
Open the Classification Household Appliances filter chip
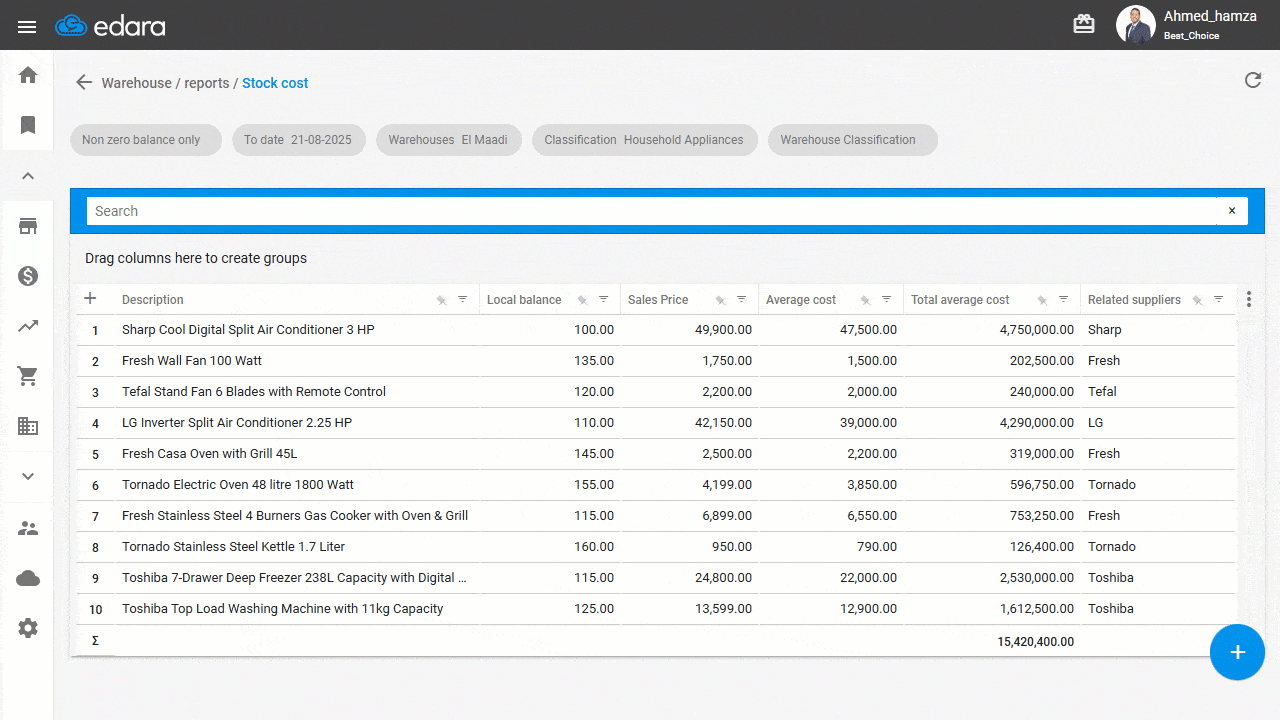click(644, 140)
